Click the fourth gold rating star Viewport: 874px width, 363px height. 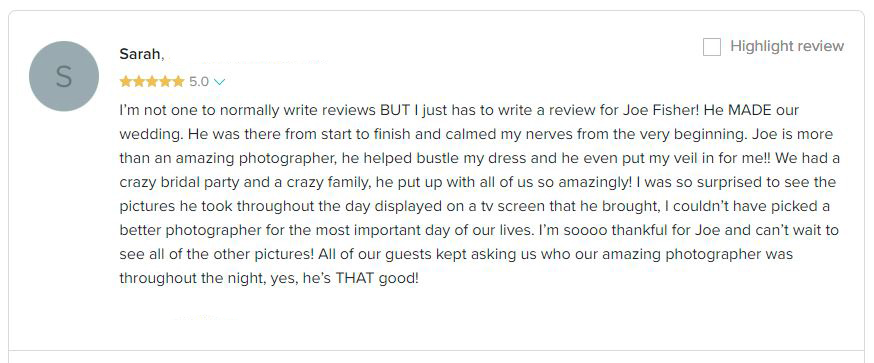click(165, 82)
